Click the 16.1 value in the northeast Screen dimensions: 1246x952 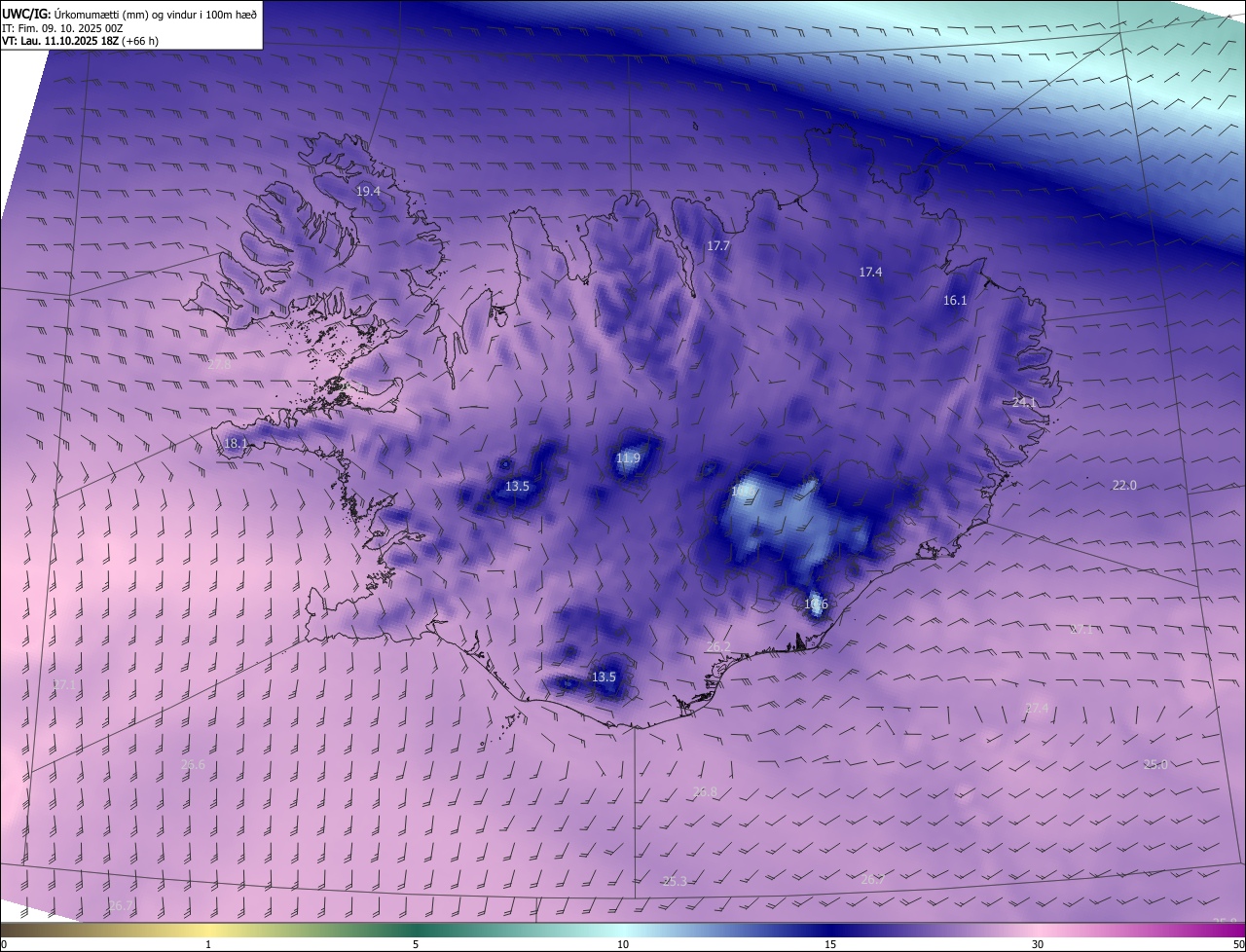(x=955, y=301)
